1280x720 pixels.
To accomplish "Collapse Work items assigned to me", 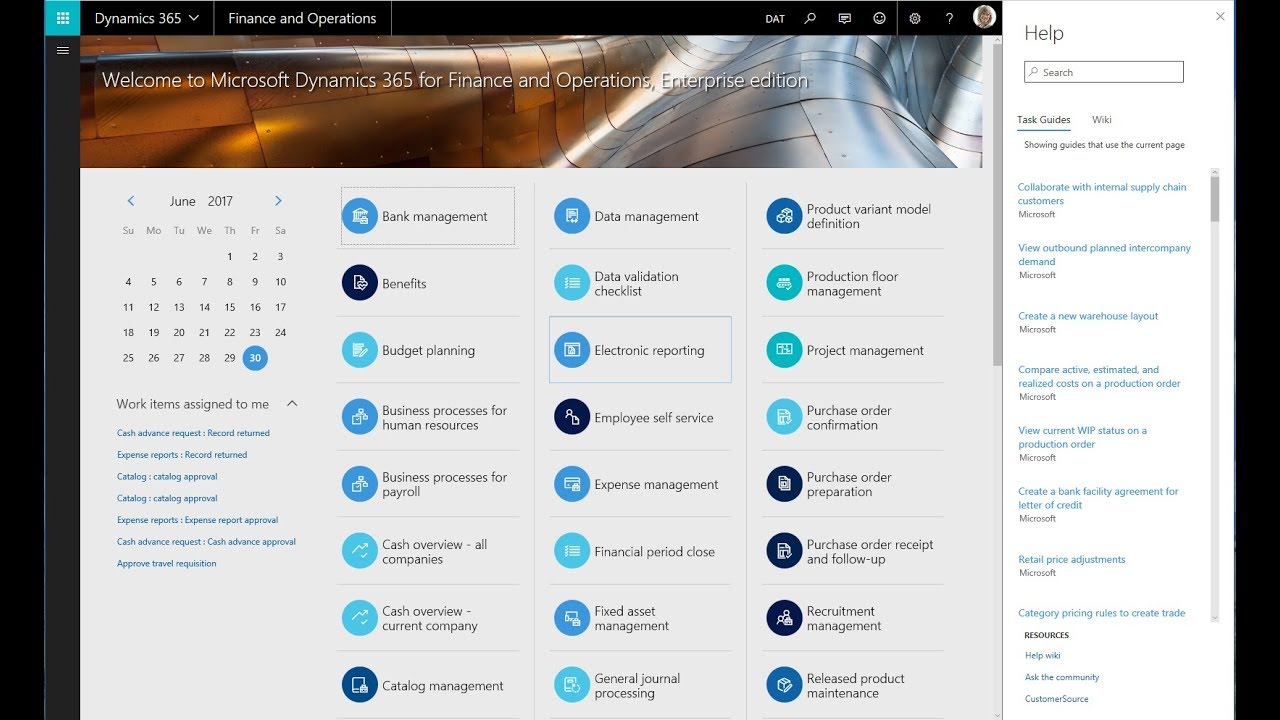I will pyautogui.click(x=292, y=404).
